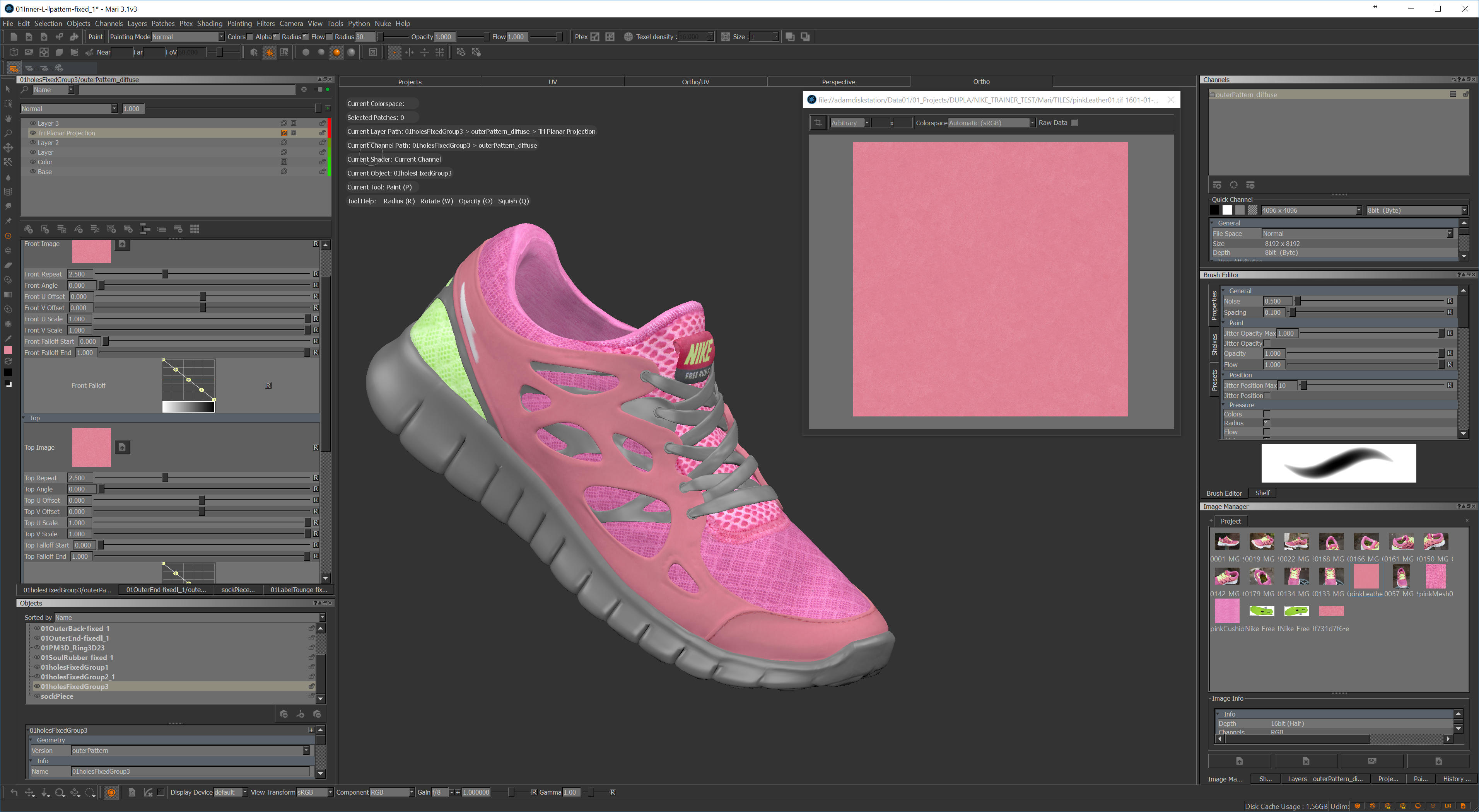Select the orange full lighting sphere

click(x=336, y=52)
